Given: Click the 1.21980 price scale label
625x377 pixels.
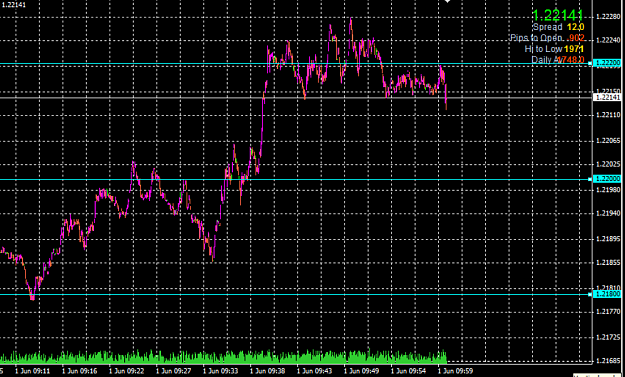Looking at the screenshot, I should click(608, 189).
